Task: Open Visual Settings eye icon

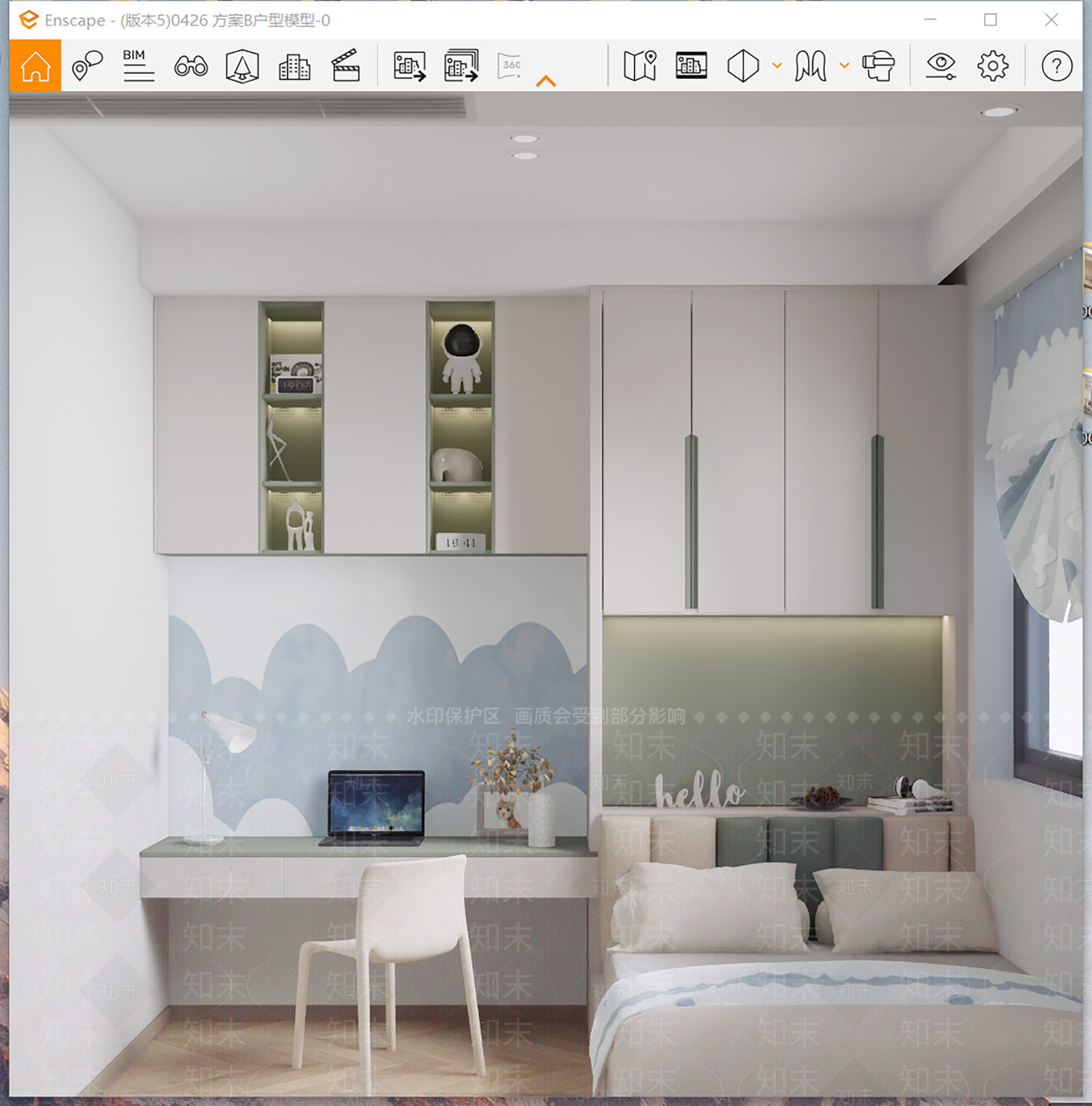Action: [940, 66]
